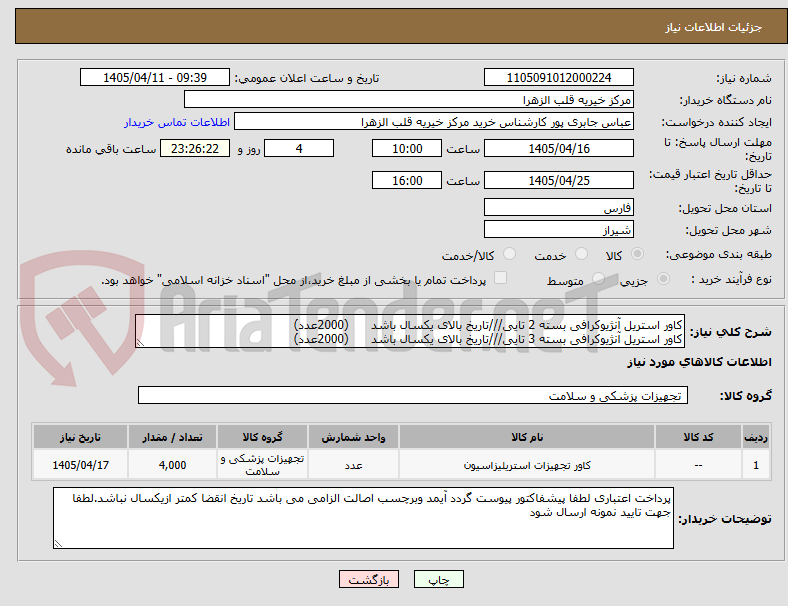
Task: Click the گروه کالا field
Action: coord(413,395)
